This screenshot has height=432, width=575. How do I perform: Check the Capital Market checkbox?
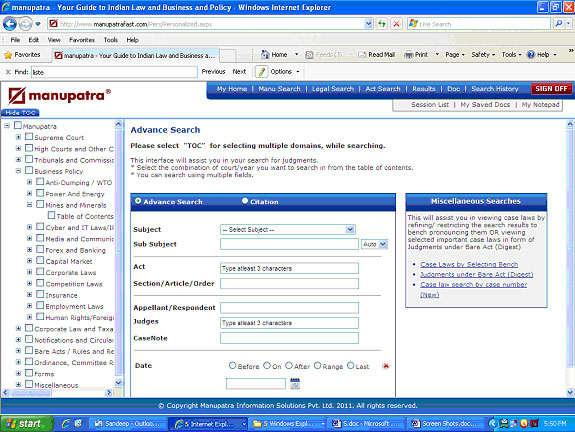[x=40, y=260]
